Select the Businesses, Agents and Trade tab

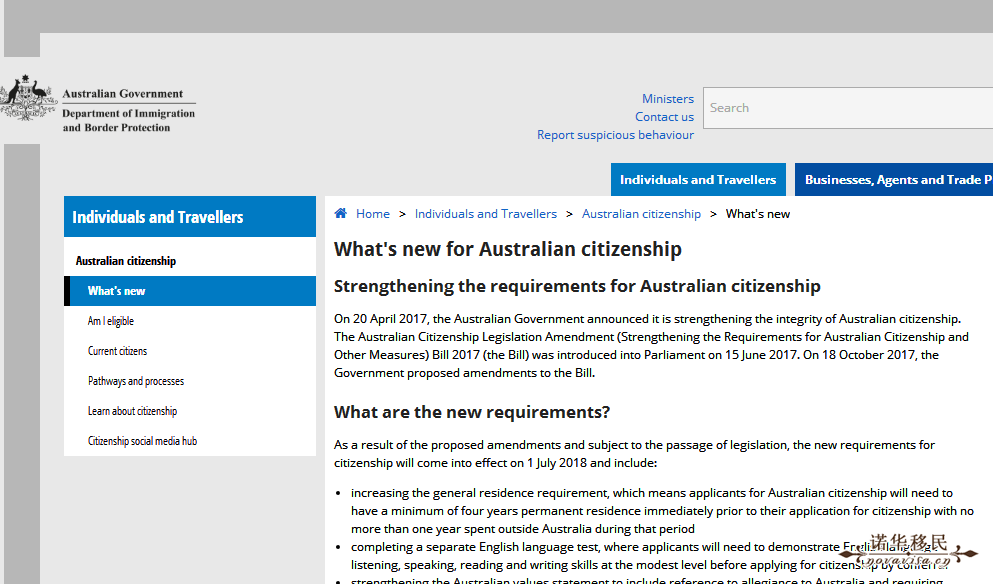click(894, 179)
